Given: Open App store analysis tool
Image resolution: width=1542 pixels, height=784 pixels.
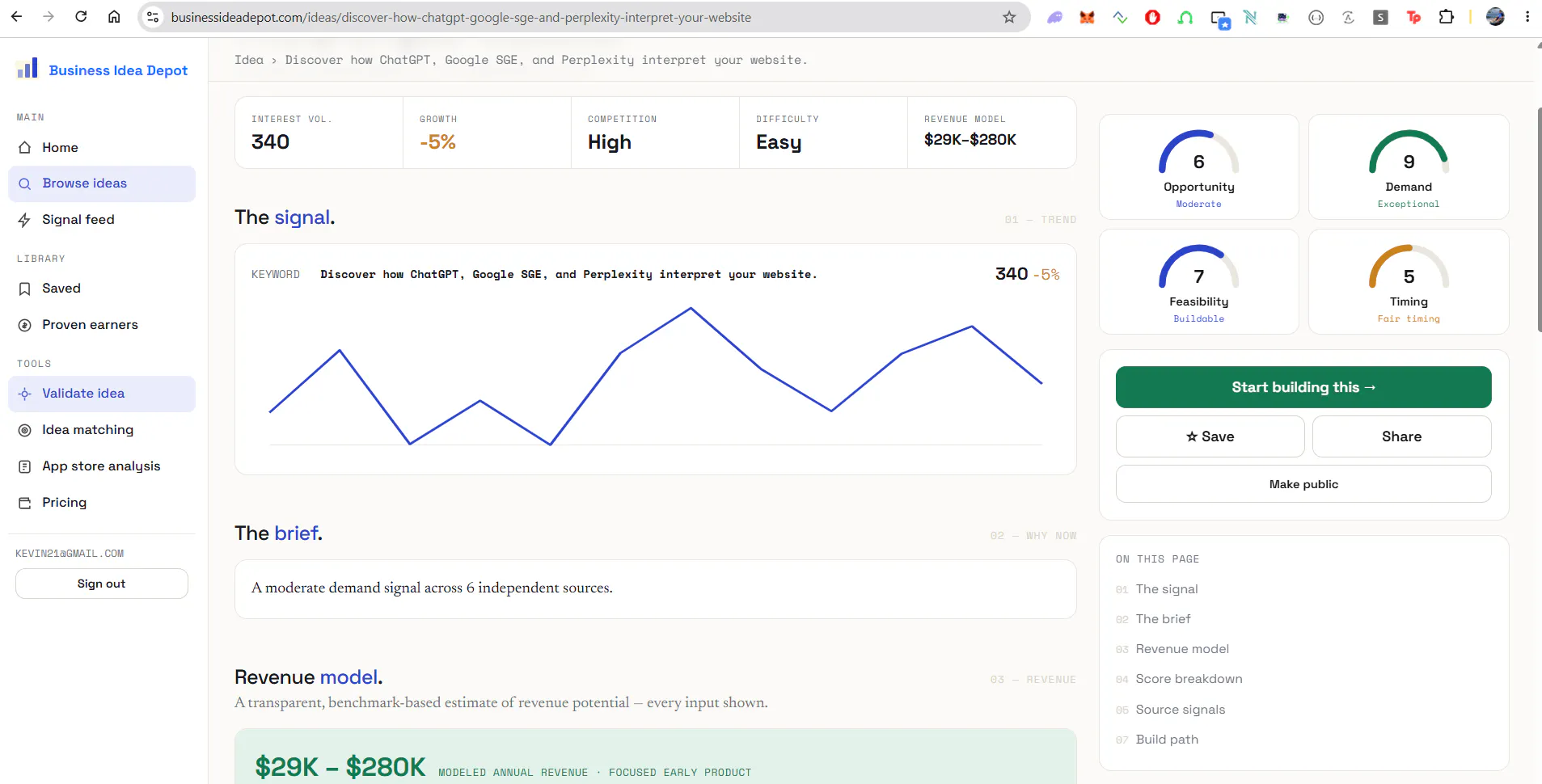Looking at the screenshot, I should pos(102,466).
